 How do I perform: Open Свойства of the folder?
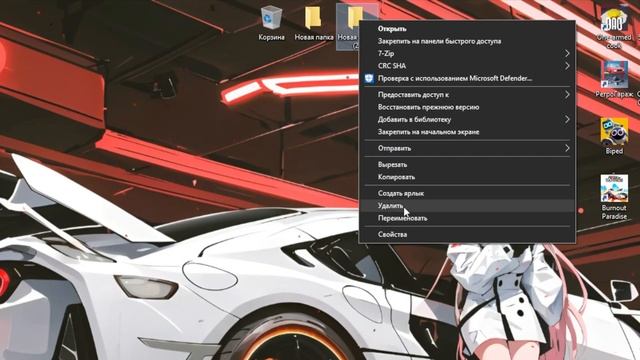(x=467, y=235)
